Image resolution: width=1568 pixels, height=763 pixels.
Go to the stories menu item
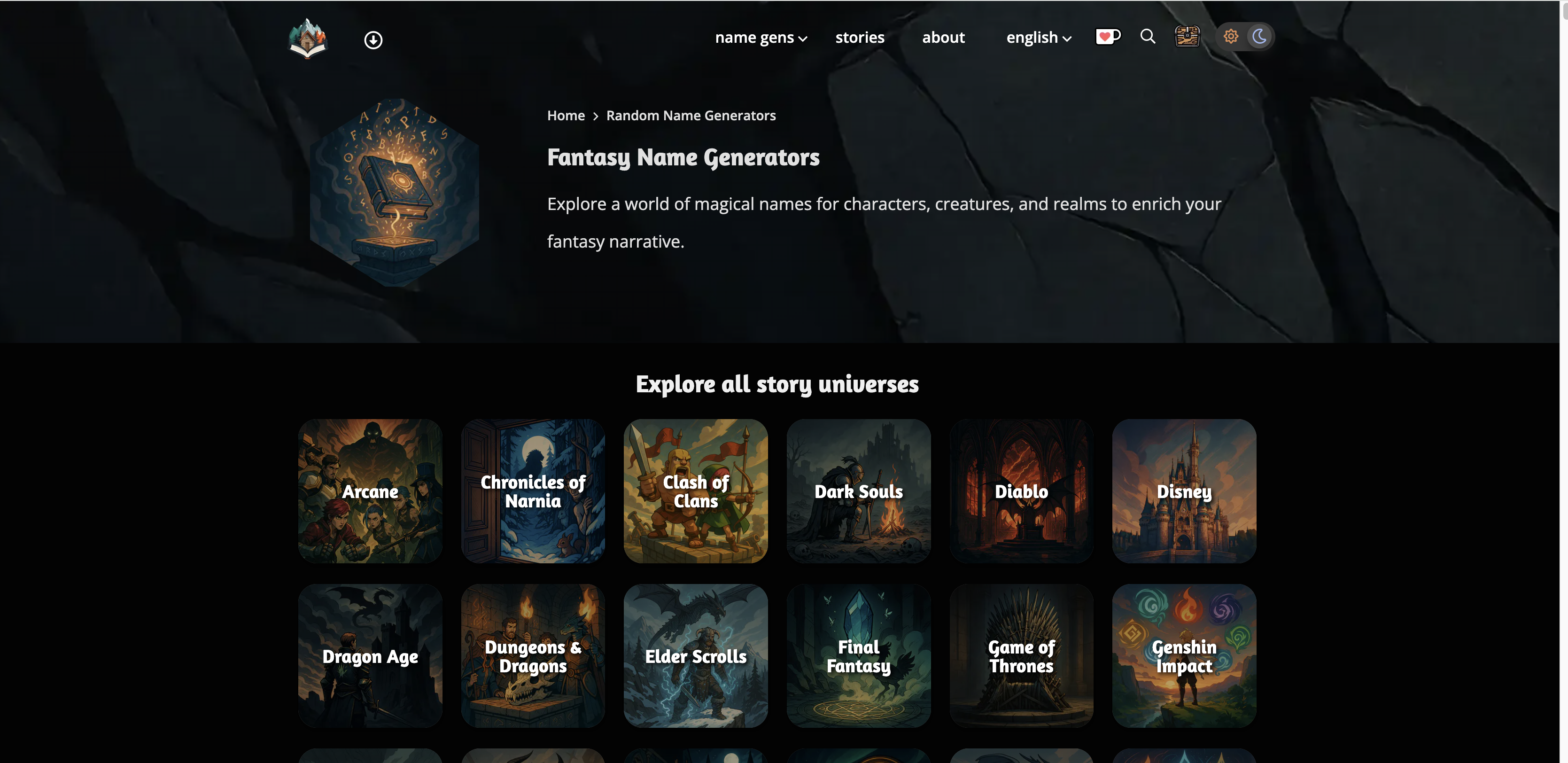click(860, 38)
